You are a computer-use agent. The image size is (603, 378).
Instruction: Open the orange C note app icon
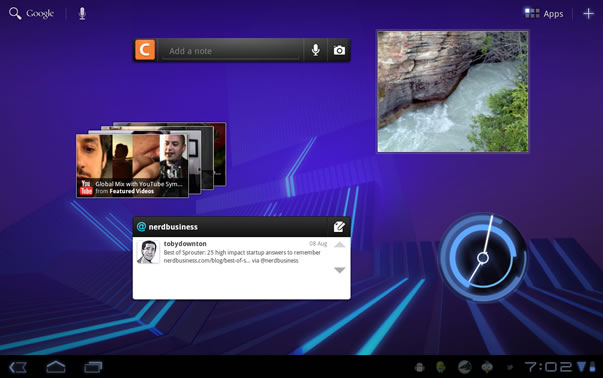145,50
